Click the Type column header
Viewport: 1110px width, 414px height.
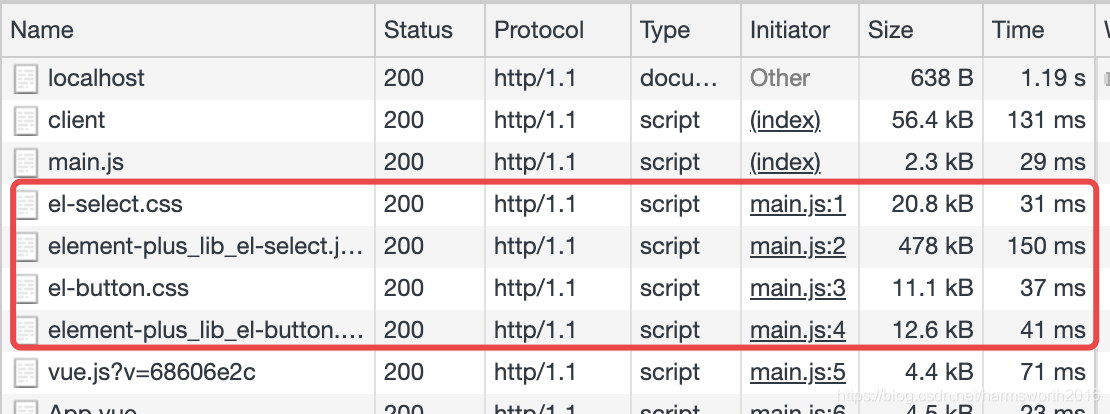pyautogui.click(x=665, y=30)
